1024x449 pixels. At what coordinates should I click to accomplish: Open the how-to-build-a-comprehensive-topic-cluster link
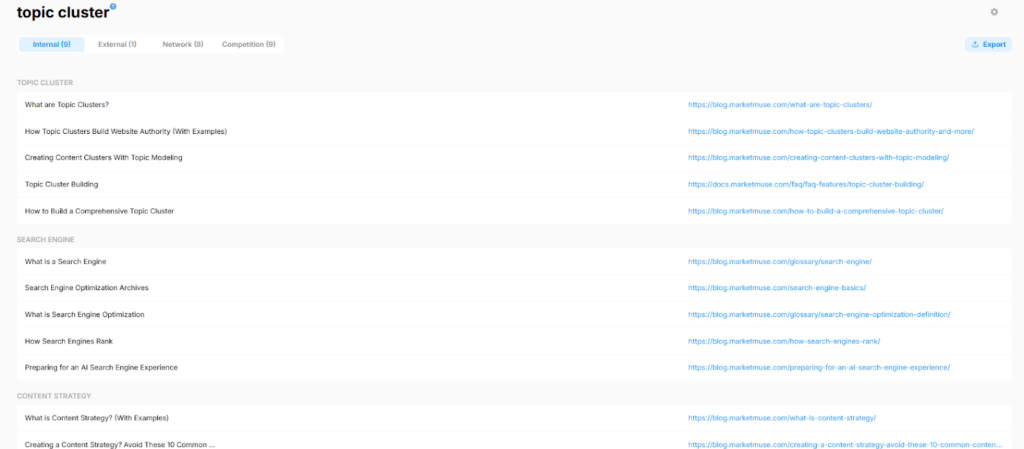pyautogui.click(x=816, y=211)
